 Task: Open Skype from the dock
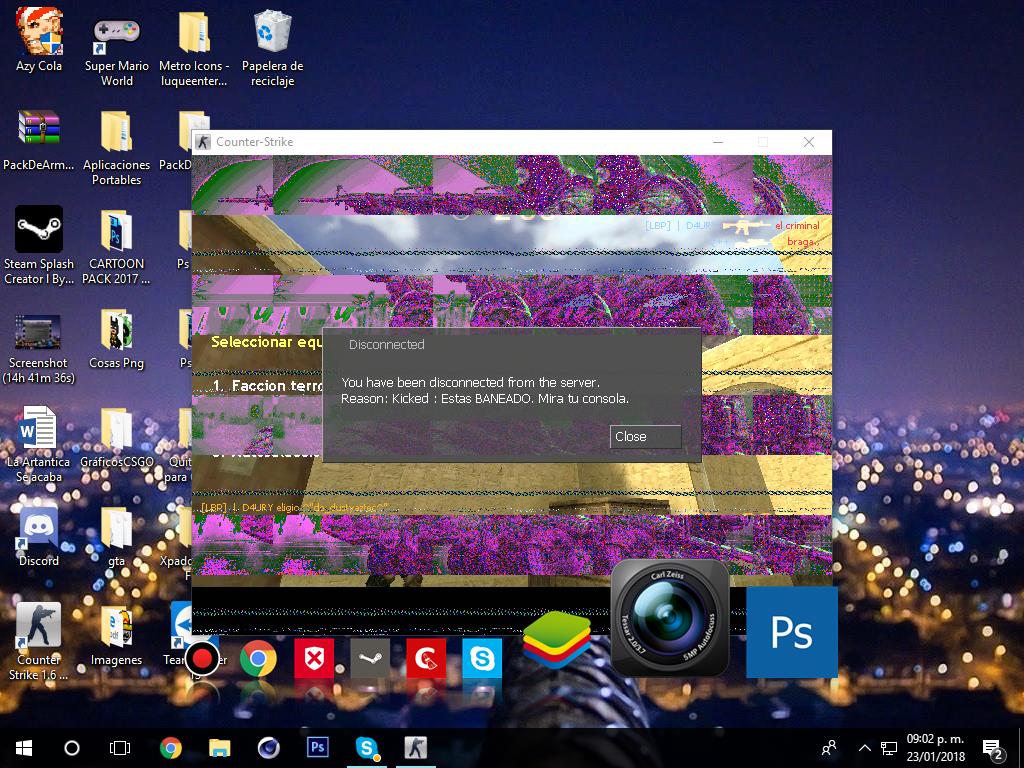coord(482,658)
